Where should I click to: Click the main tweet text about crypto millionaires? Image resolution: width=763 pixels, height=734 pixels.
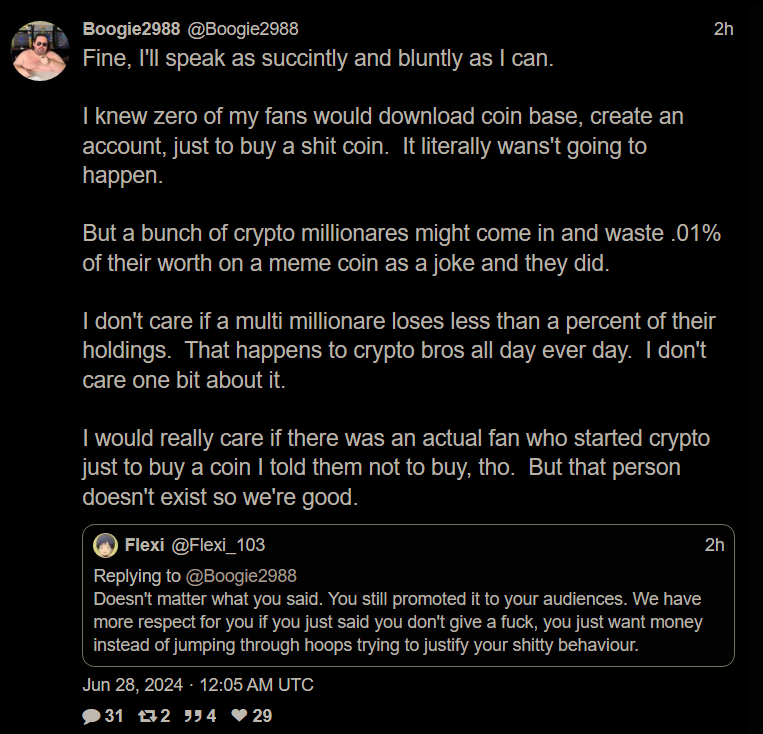pyautogui.click(x=400, y=248)
